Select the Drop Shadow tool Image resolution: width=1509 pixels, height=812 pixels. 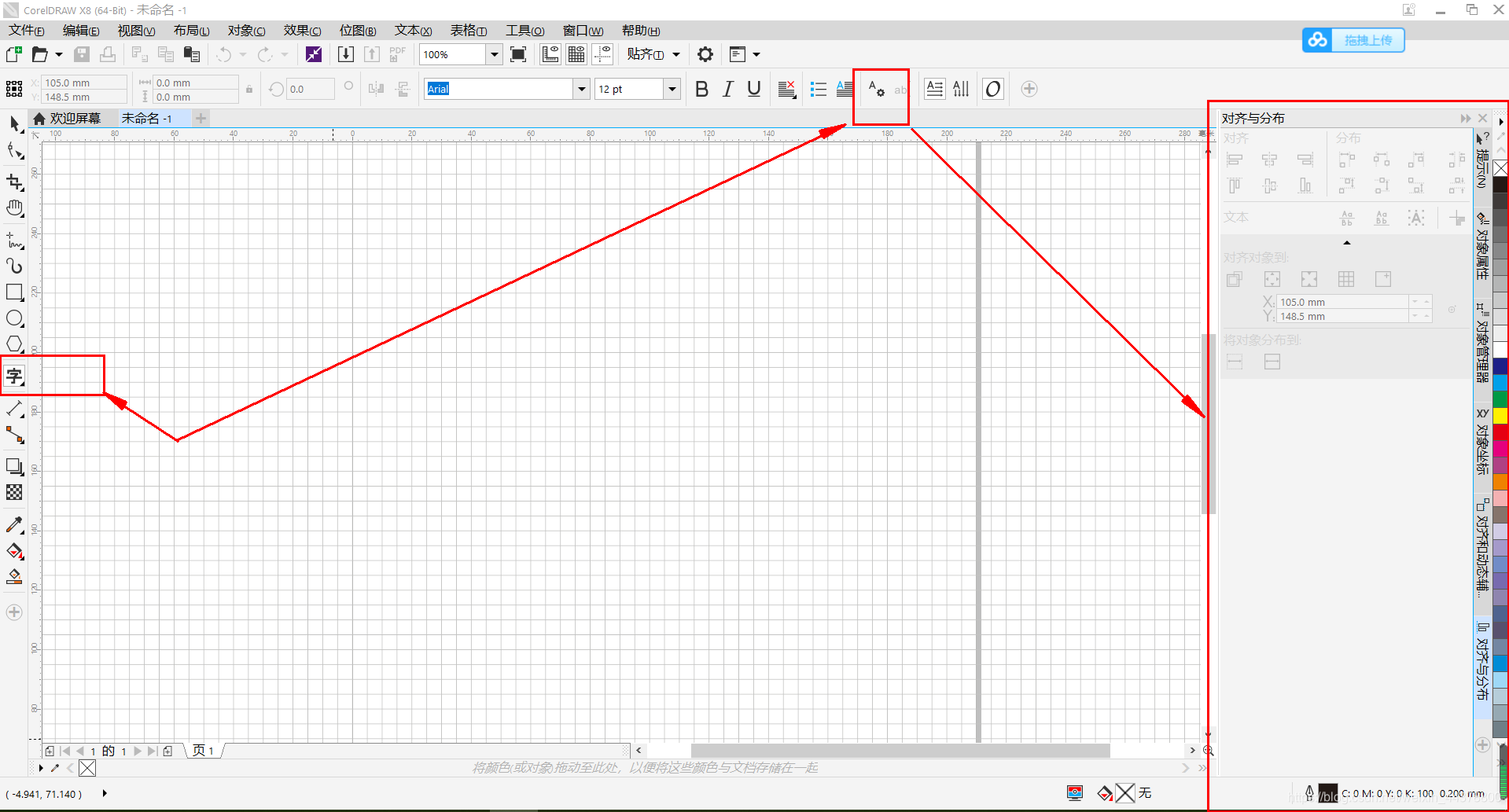[x=14, y=466]
